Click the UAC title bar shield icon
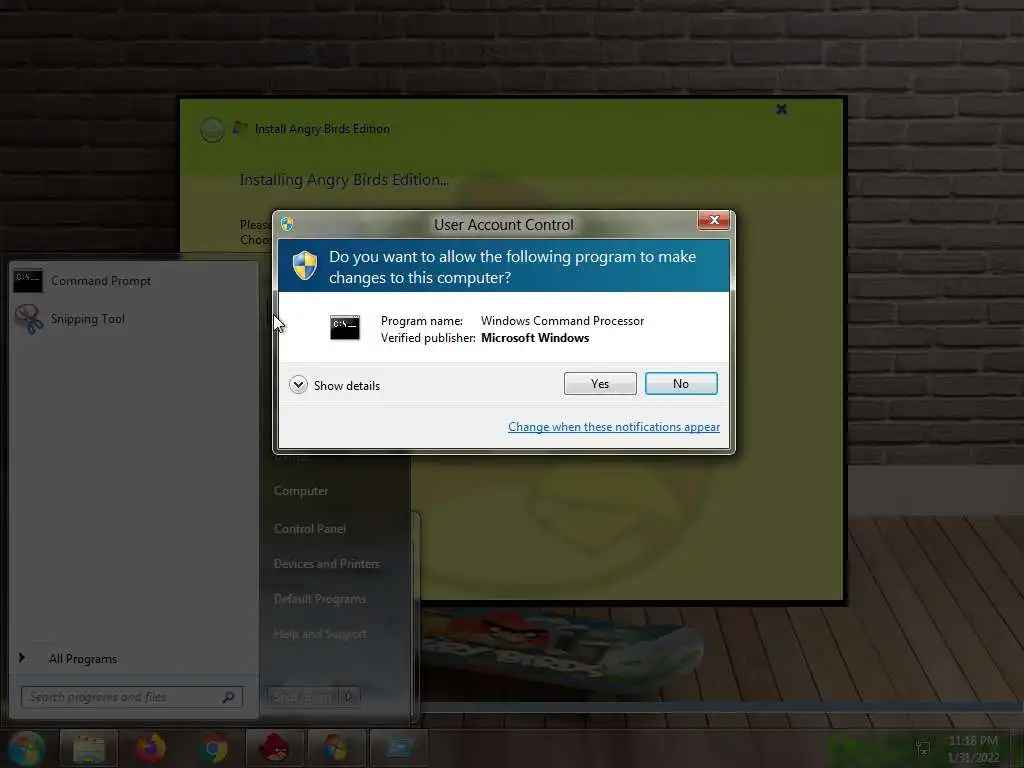1024x768 pixels. pyautogui.click(x=287, y=224)
